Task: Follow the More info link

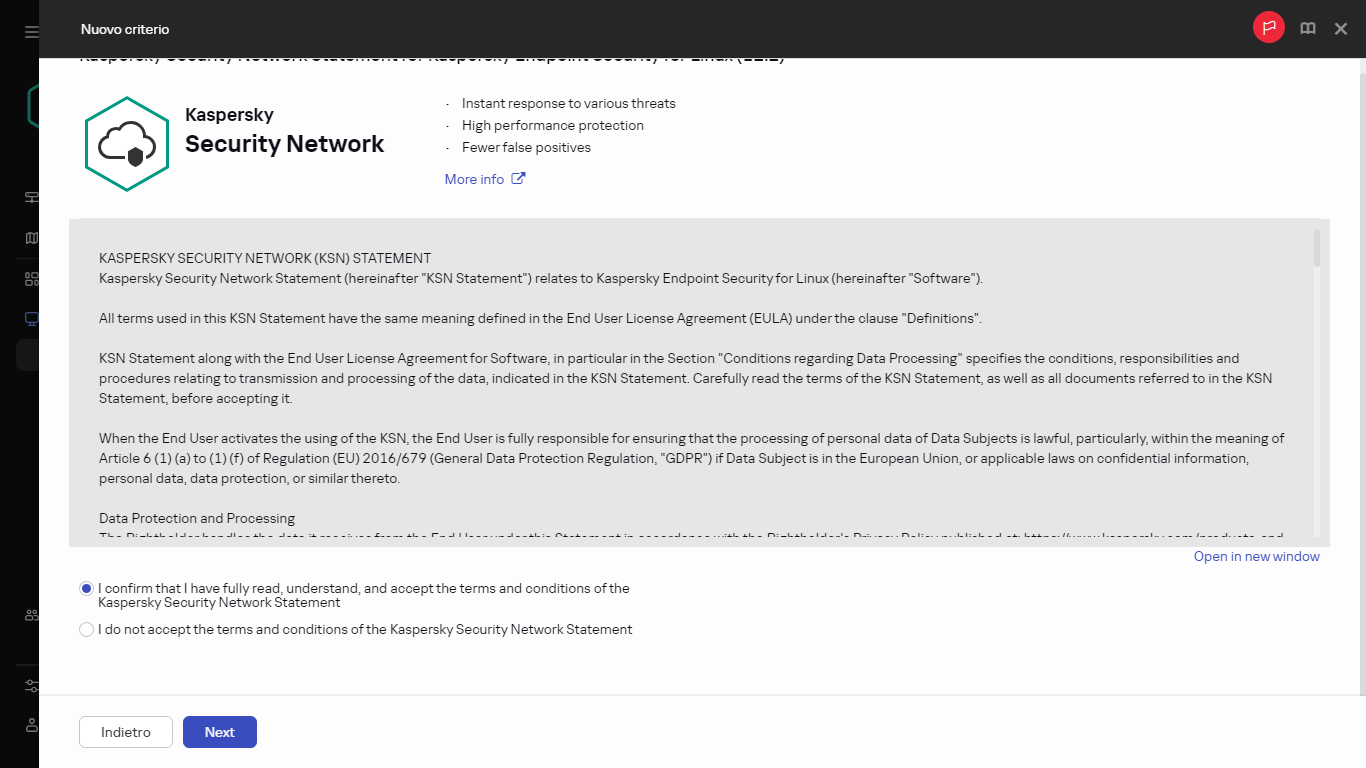Action: [x=474, y=179]
